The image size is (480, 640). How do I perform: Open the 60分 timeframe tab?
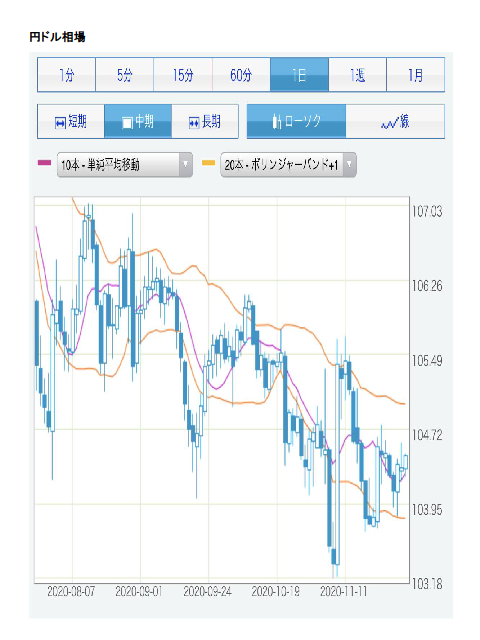pos(241,75)
